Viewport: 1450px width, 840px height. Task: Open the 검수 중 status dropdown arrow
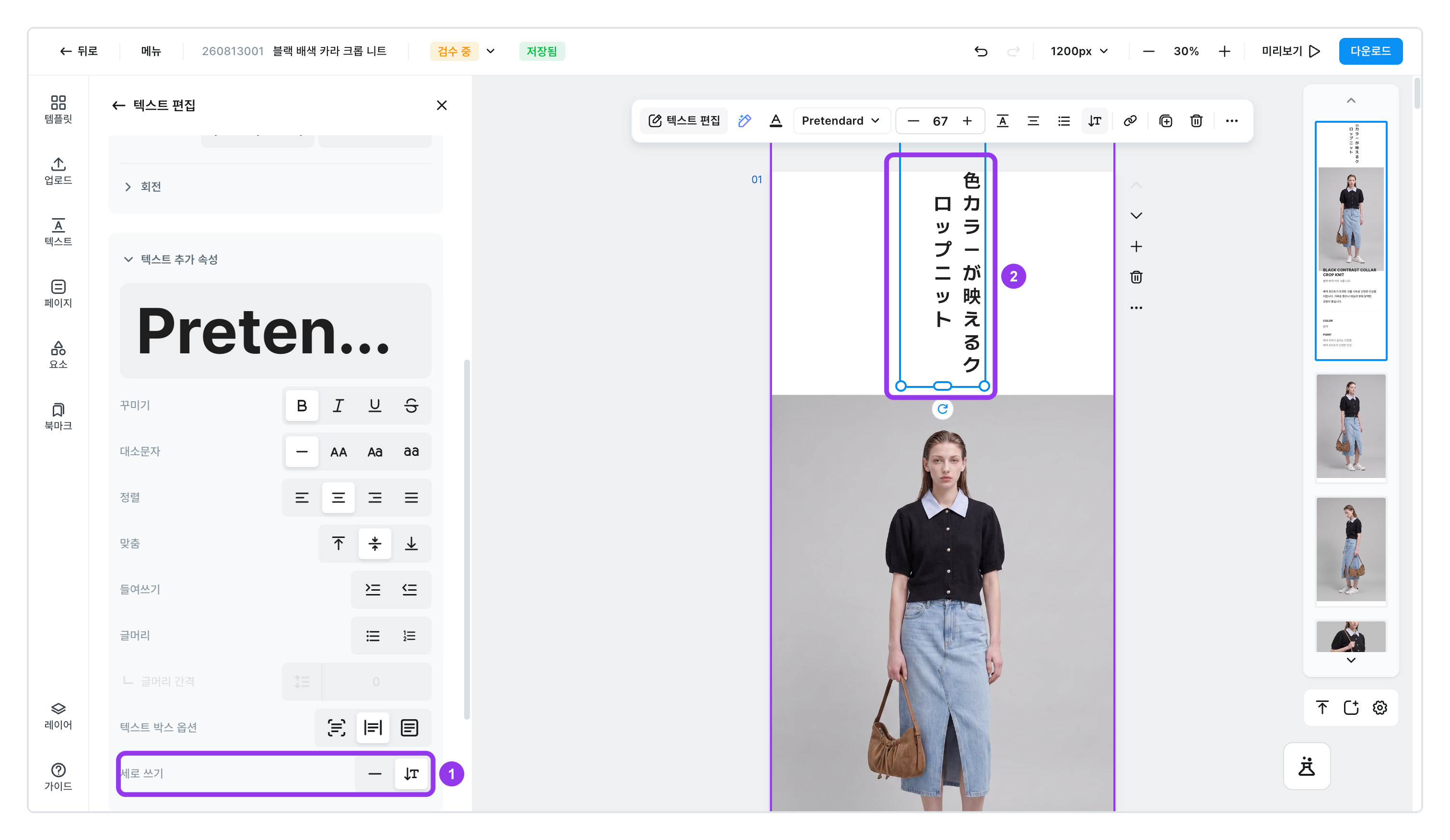point(490,51)
